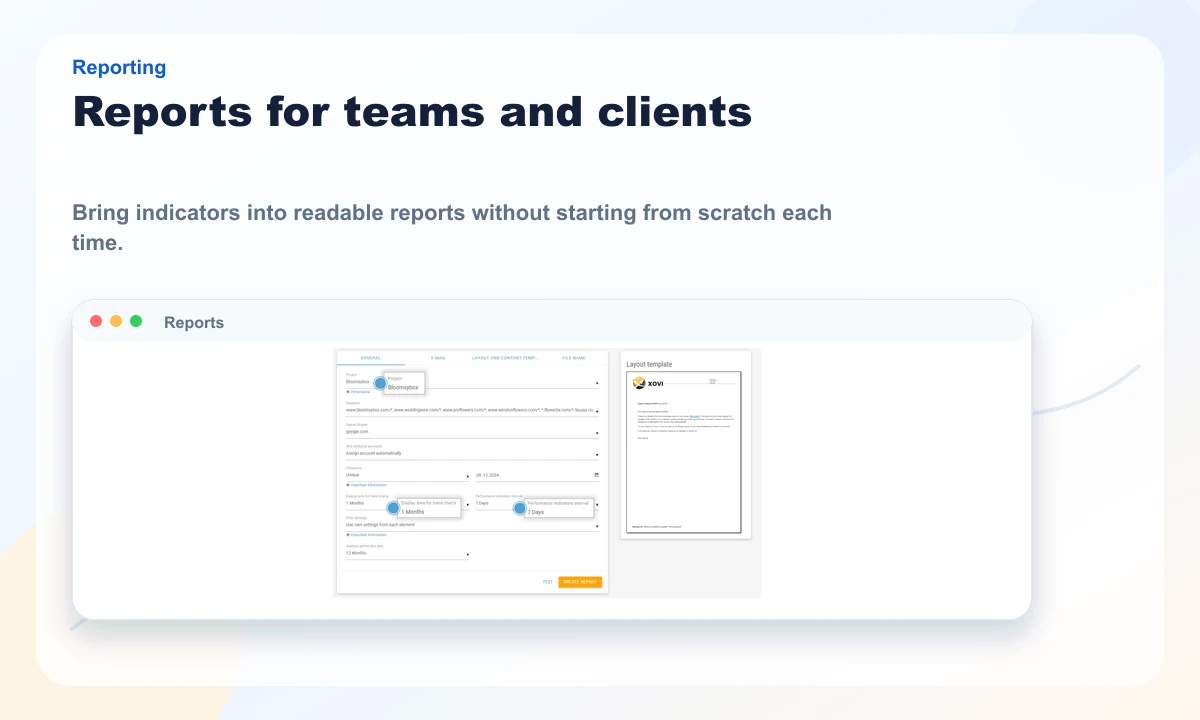Expand the Search Engine dropdown google.com

[472, 432]
